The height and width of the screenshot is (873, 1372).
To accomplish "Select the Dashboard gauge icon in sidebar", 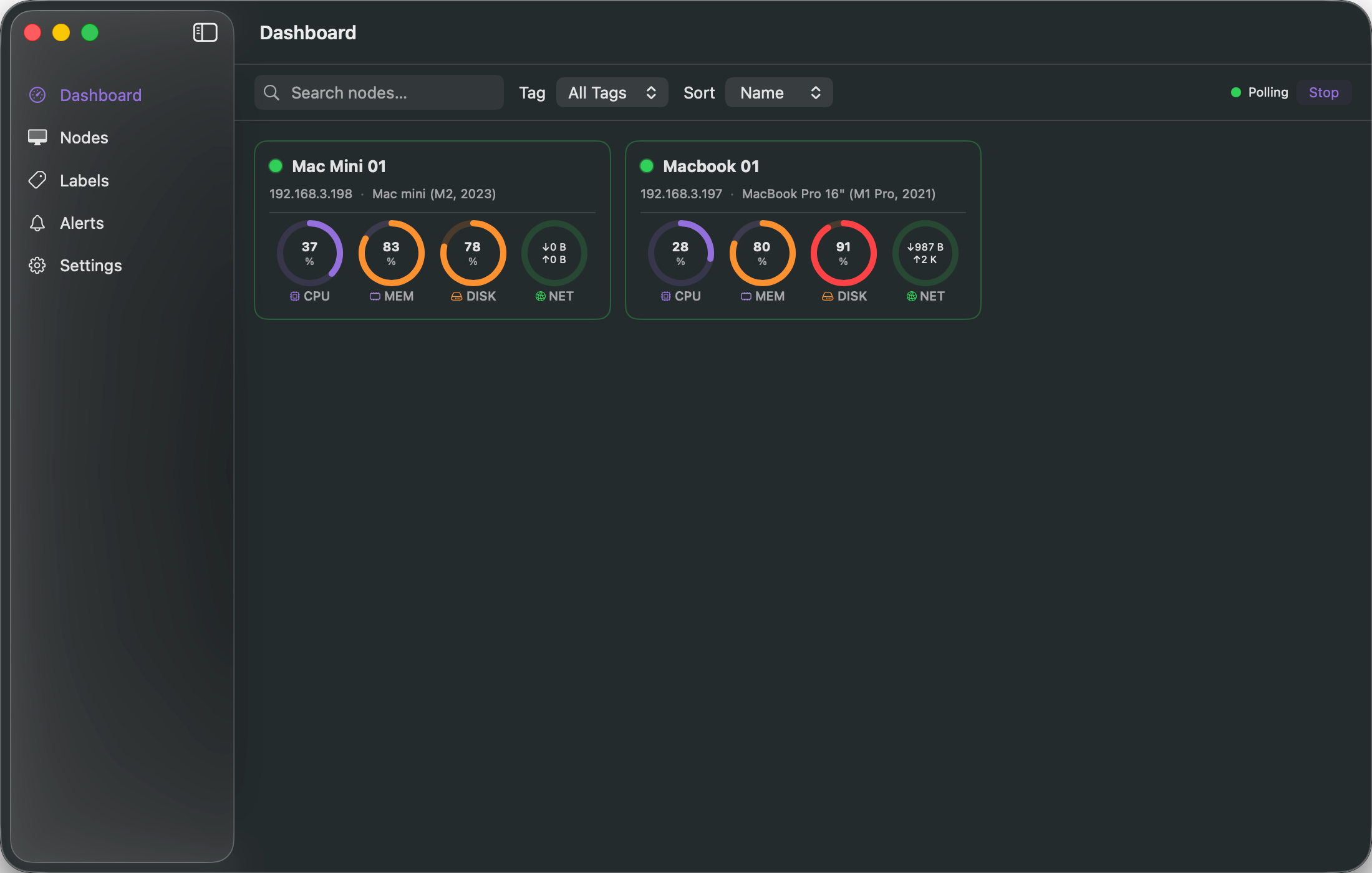I will [37, 95].
